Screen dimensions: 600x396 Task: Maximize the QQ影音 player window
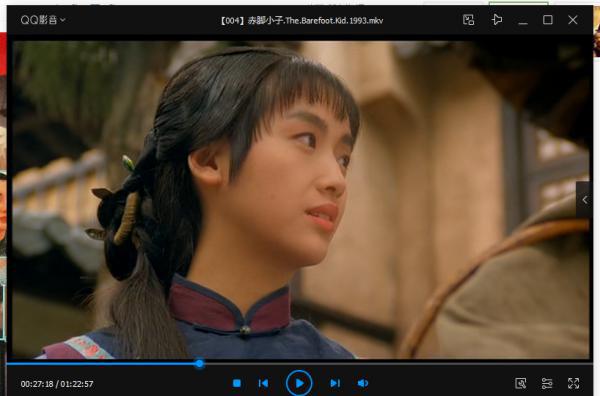tap(548, 20)
